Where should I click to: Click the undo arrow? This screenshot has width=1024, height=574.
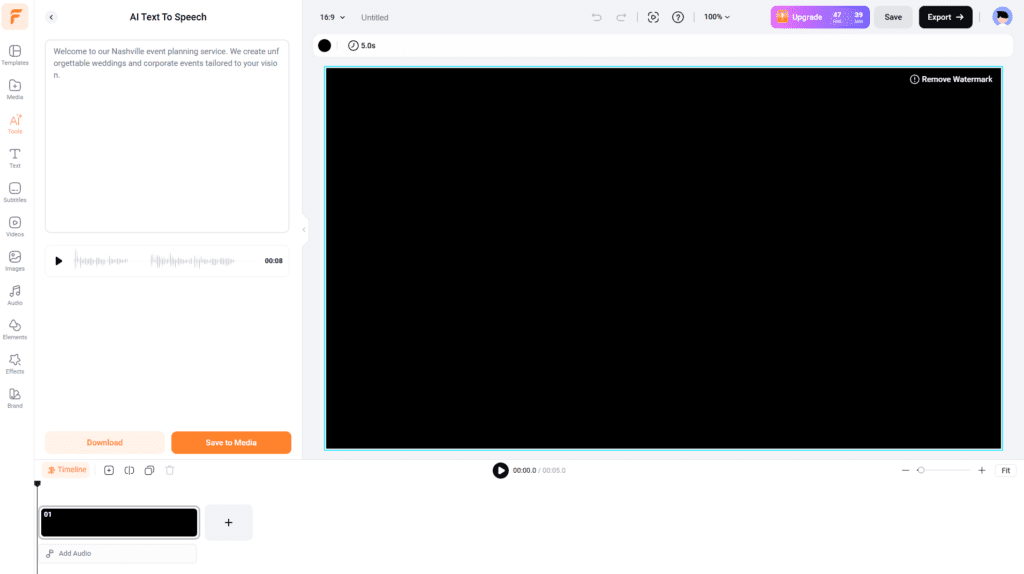tap(596, 17)
